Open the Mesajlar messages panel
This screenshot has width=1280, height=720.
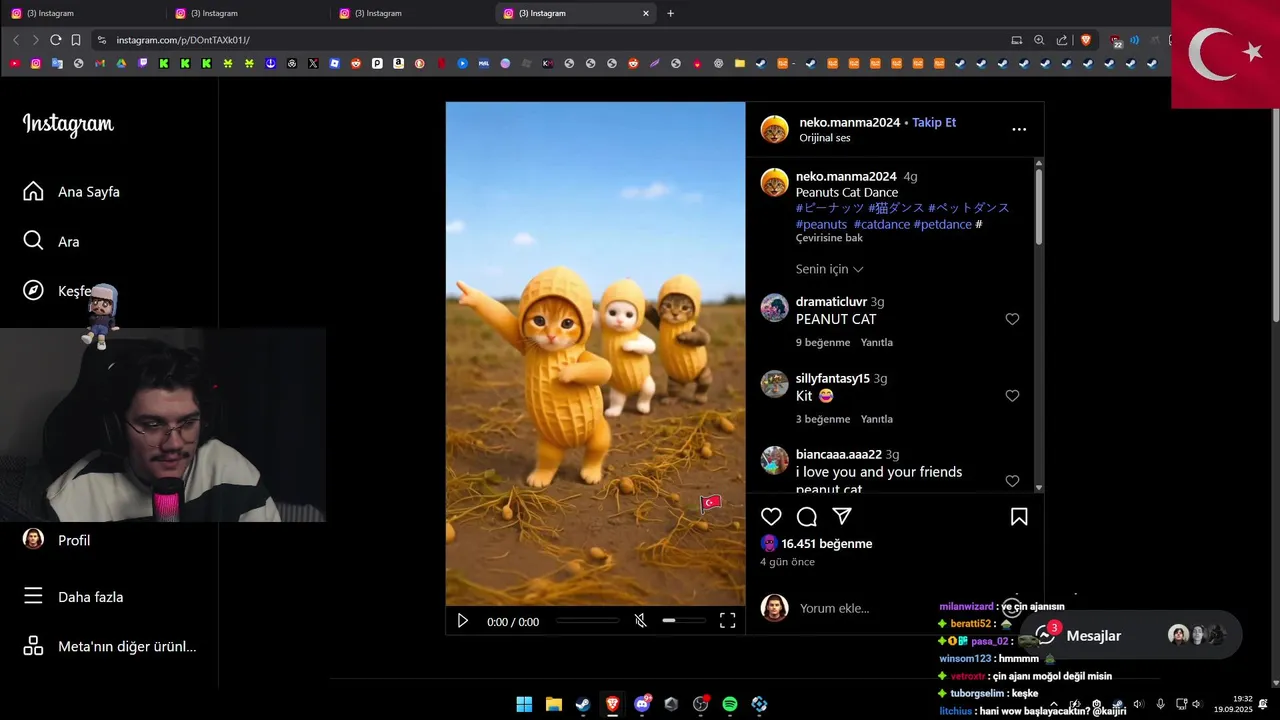pyautogui.click(x=1131, y=635)
